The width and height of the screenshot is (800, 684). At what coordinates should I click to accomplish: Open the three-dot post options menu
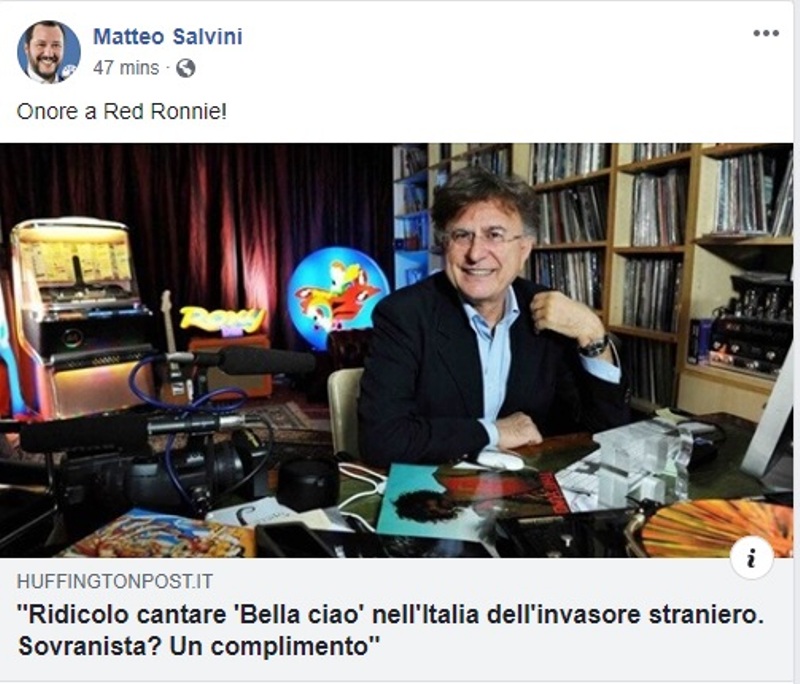click(766, 34)
